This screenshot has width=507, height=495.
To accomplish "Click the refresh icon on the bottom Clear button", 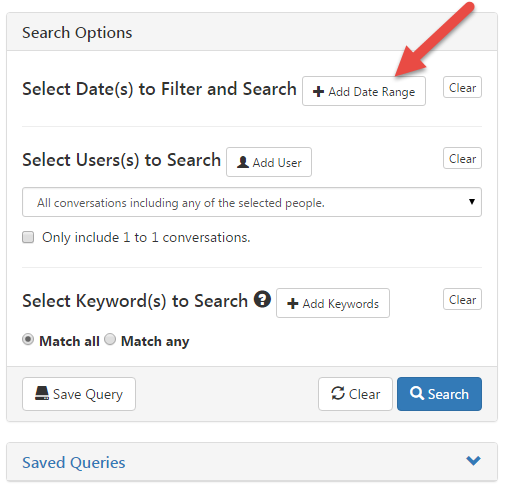I will [x=338, y=393].
